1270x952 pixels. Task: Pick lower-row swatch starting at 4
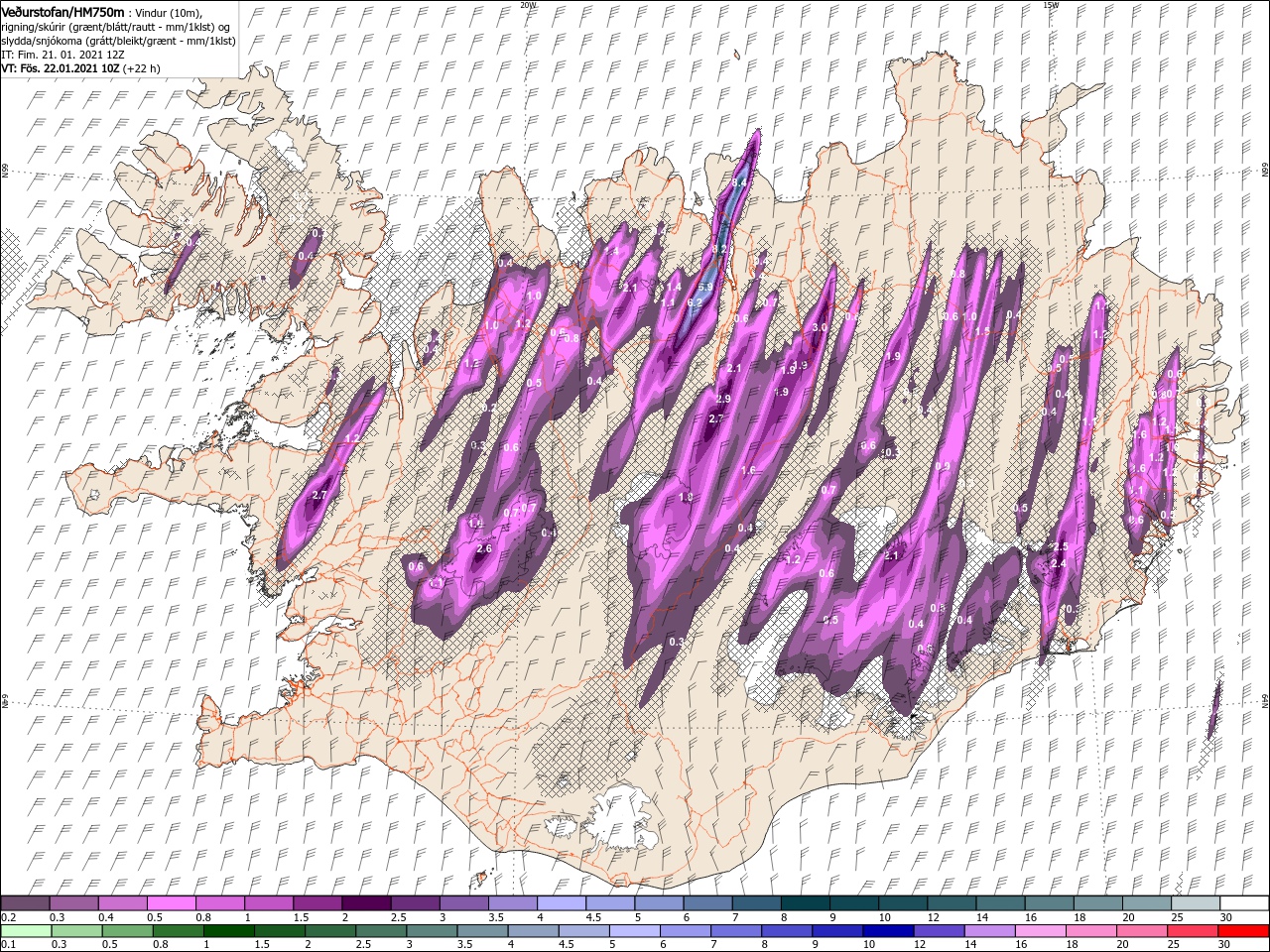point(534,931)
